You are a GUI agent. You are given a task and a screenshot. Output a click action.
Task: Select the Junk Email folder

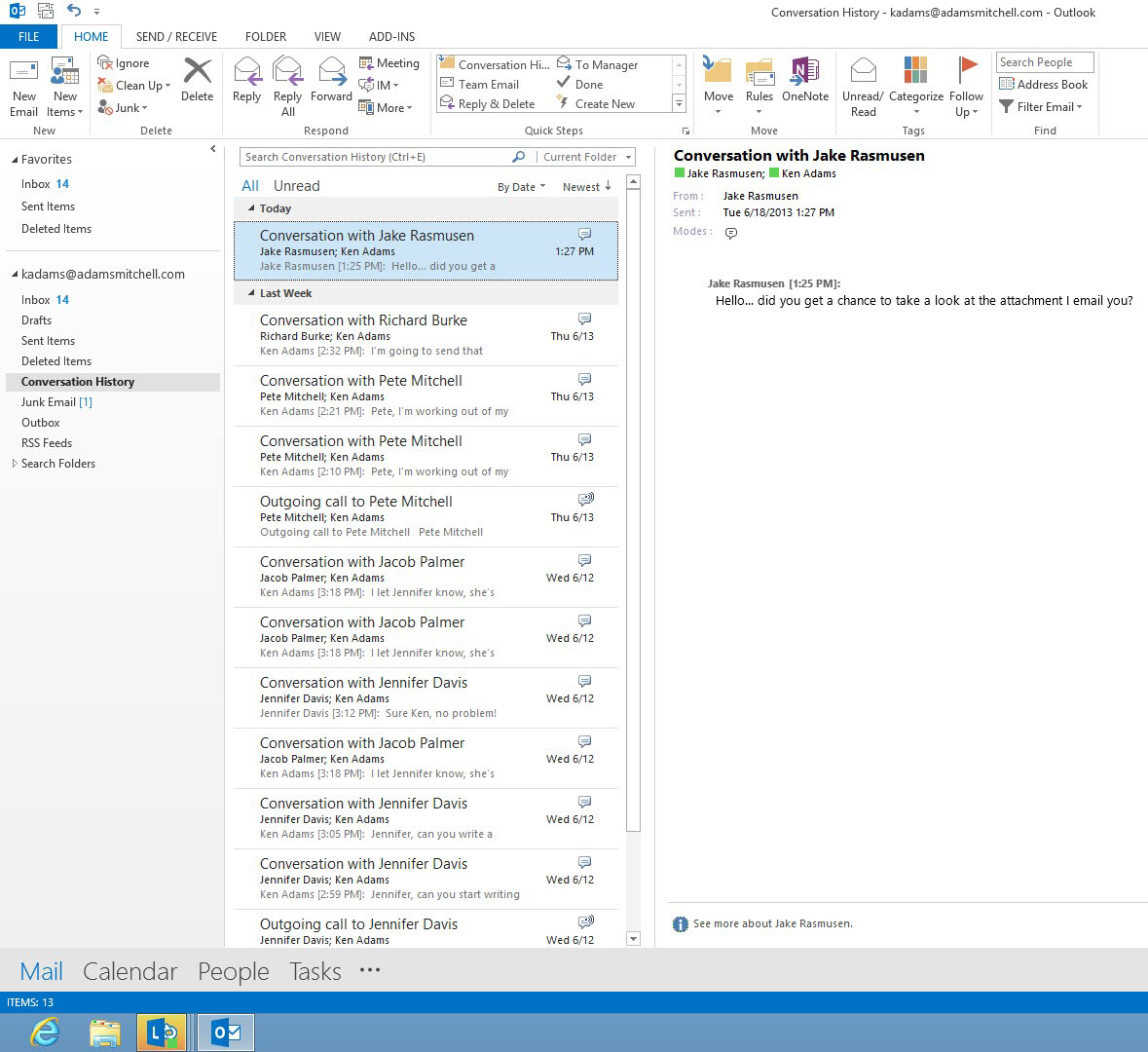(x=56, y=402)
